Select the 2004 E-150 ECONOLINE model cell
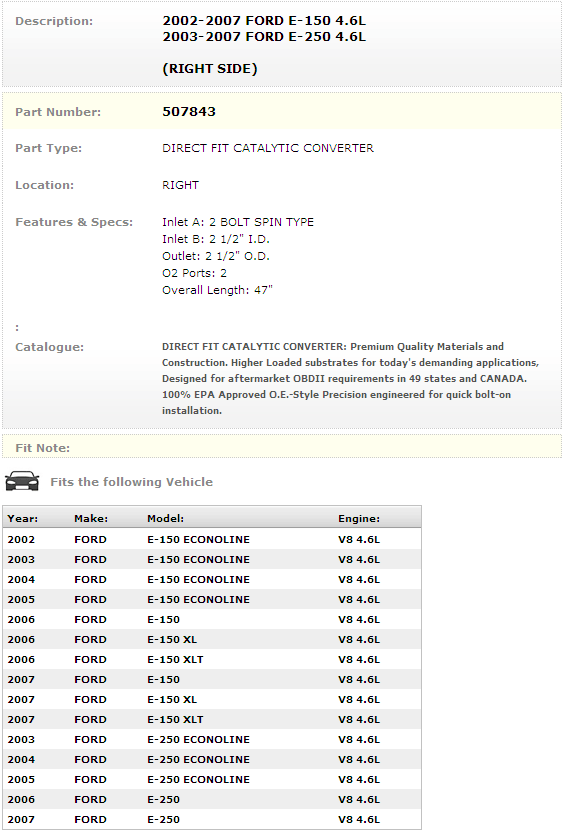Image resolution: width=570 pixels, height=834 pixels. click(198, 579)
